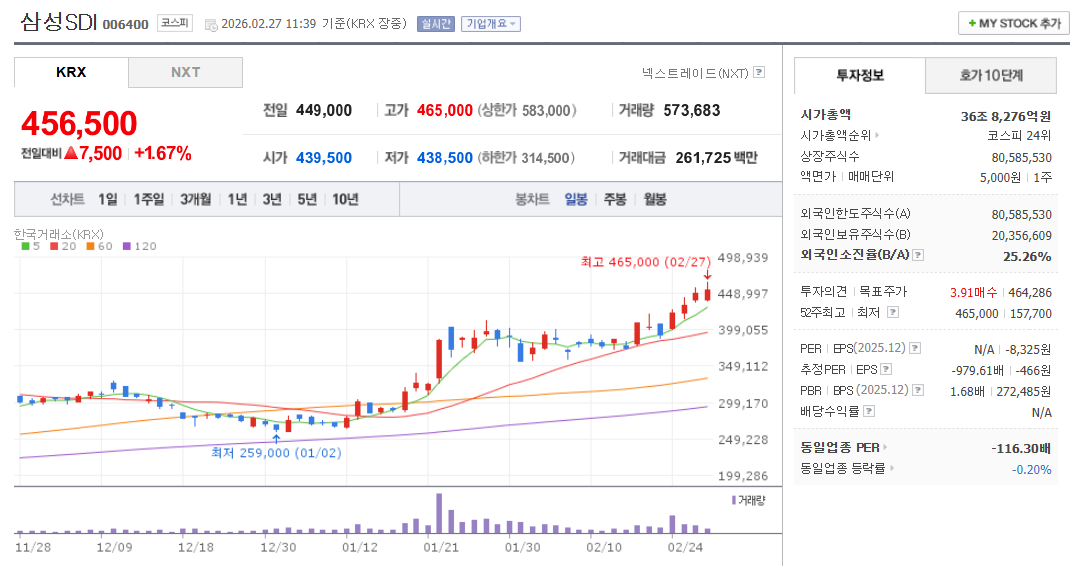The width and height of the screenshot is (1079, 566).
Task: Switch to the NXT tab
Action: (186, 72)
